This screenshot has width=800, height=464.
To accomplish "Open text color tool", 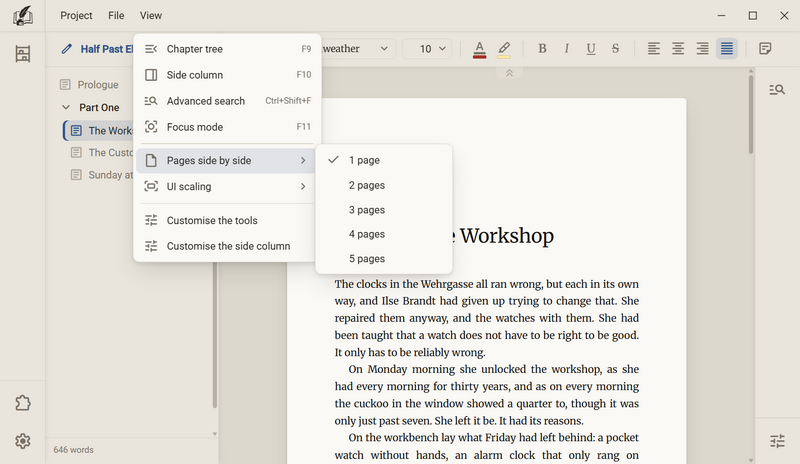I will point(479,50).
